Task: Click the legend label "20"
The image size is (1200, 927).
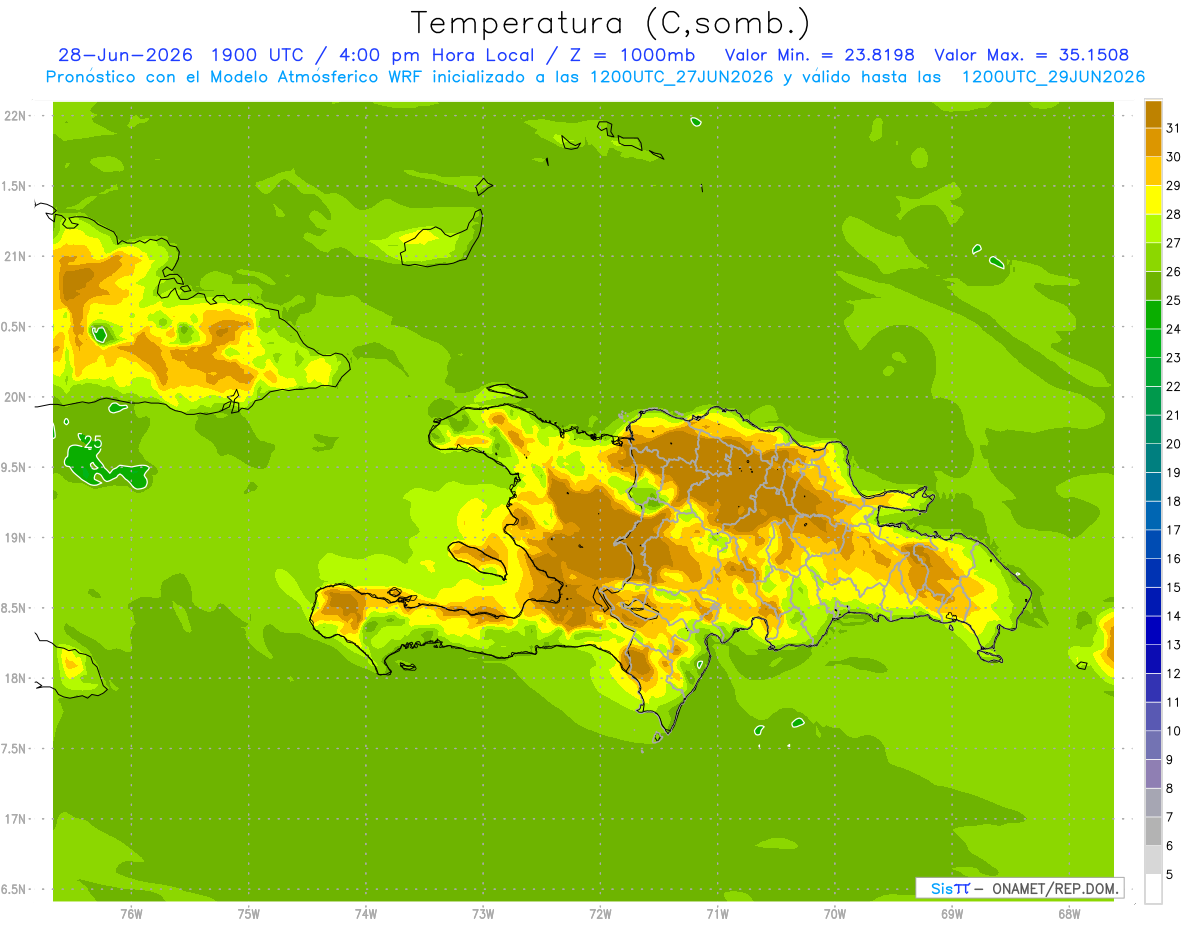Action: pos(1173,444)
